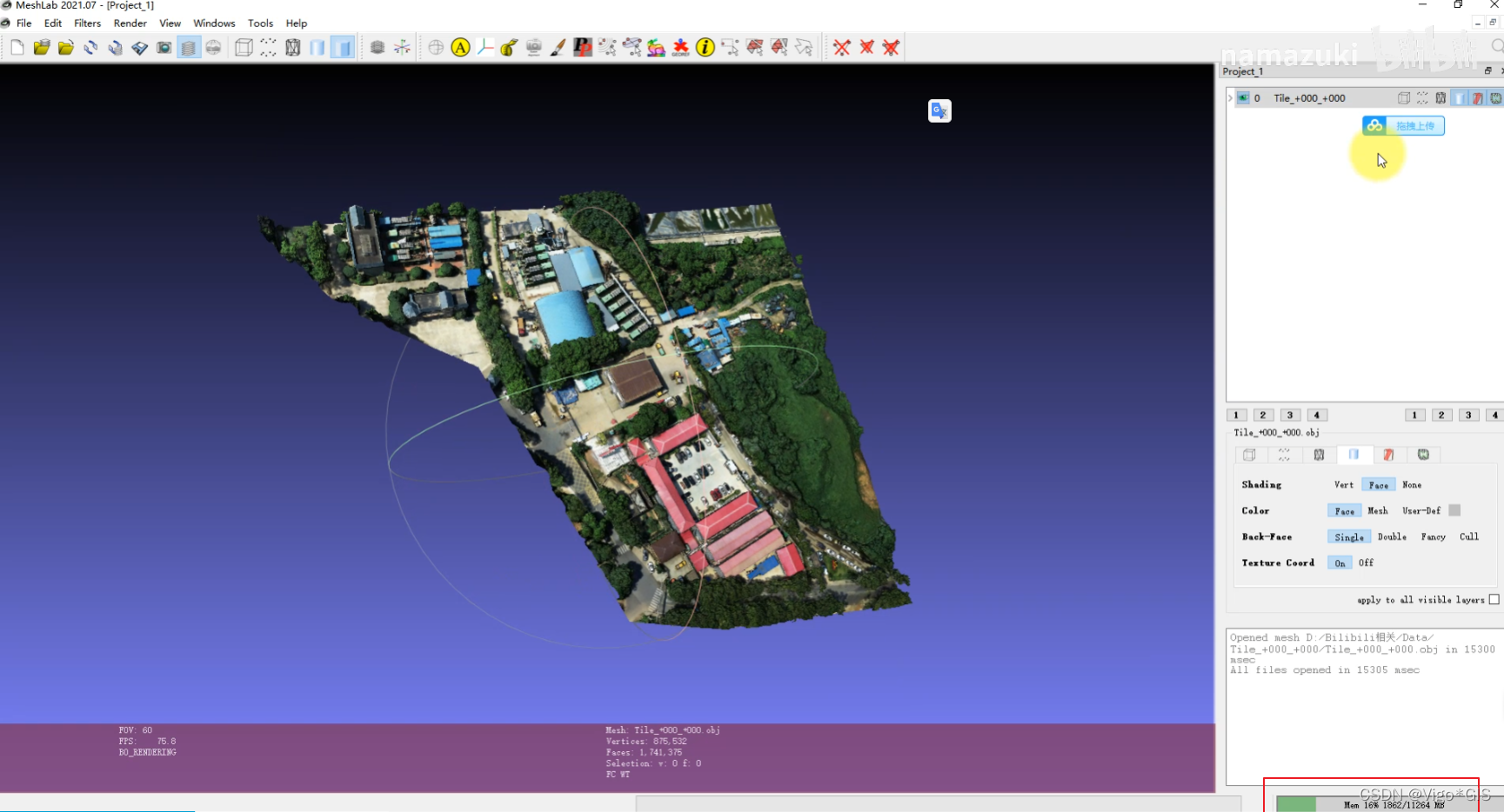Pick the User-Def gray color swatch
Screen dimensions: 1504x812
pos(1454,510)
